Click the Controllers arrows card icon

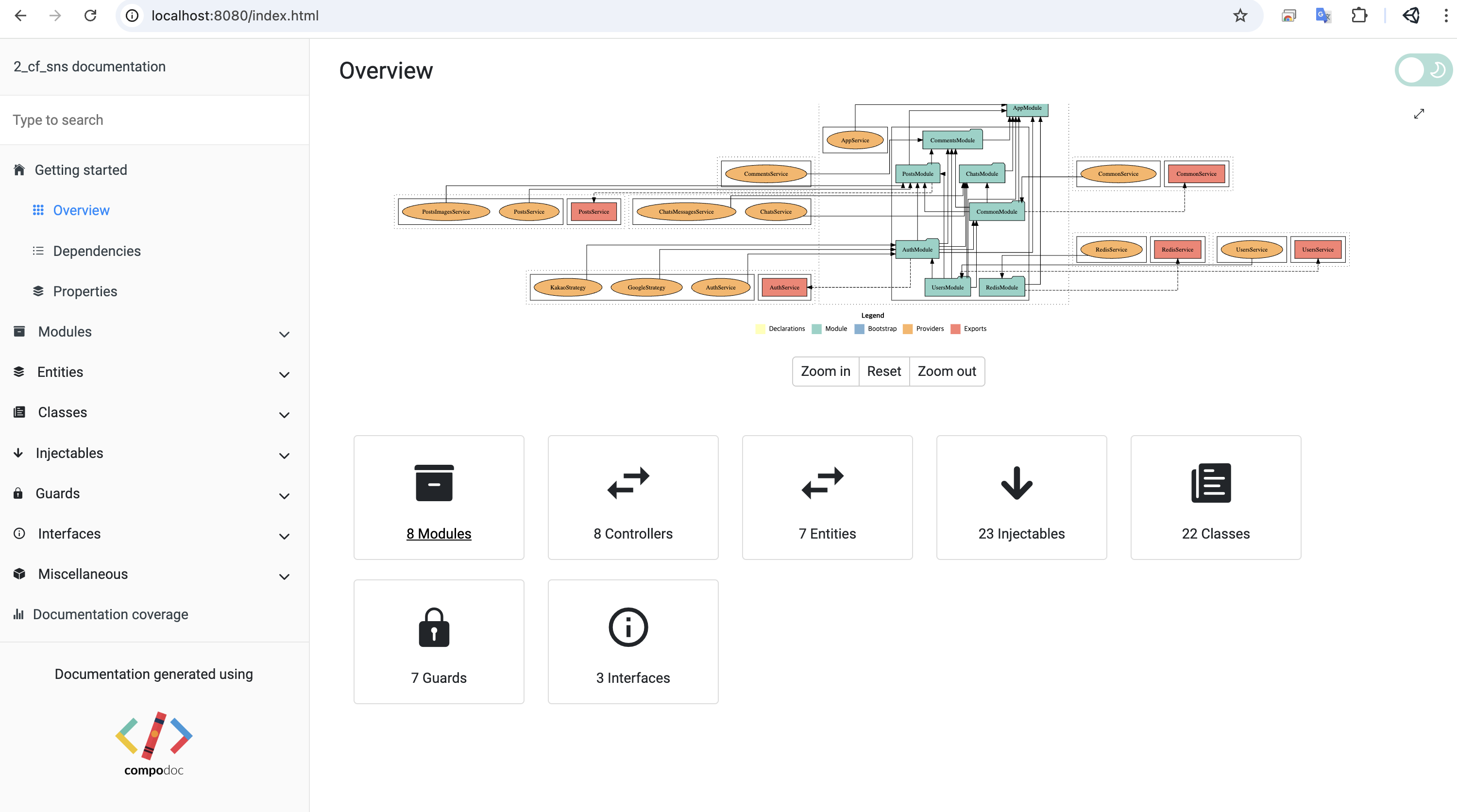tap(628, 483)
